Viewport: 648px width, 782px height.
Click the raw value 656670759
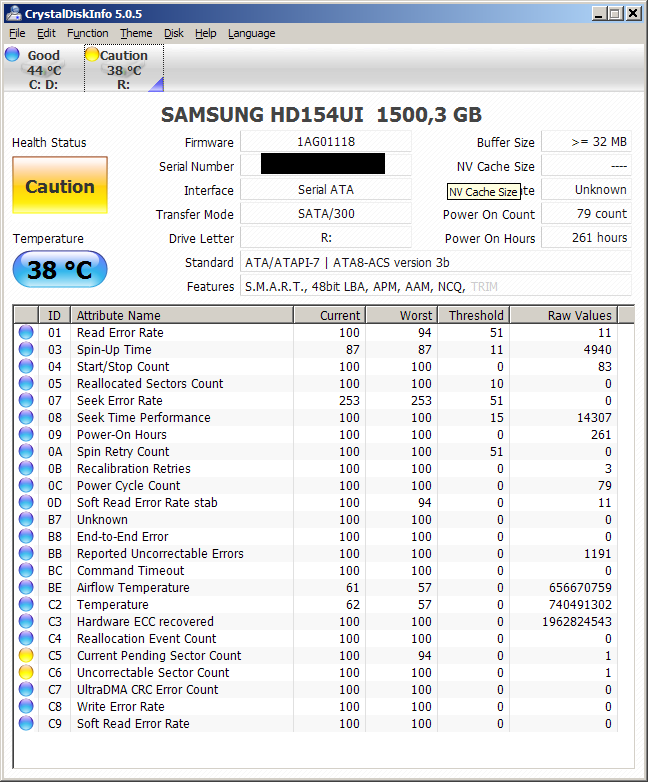coord(580,587)
